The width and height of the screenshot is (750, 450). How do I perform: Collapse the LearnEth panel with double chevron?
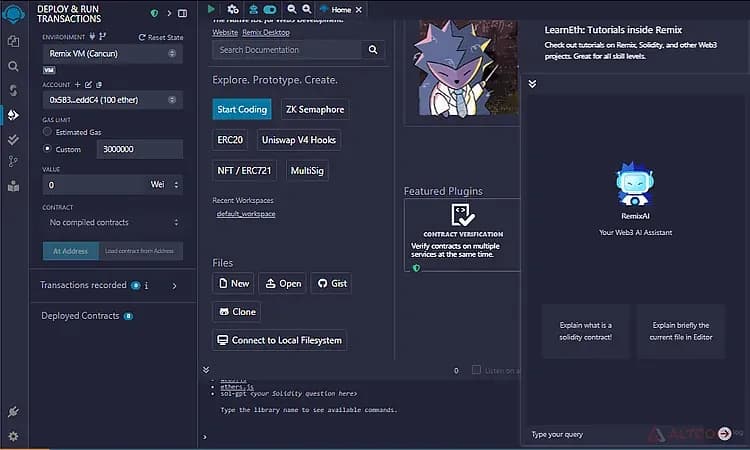(x=532, y=84)
